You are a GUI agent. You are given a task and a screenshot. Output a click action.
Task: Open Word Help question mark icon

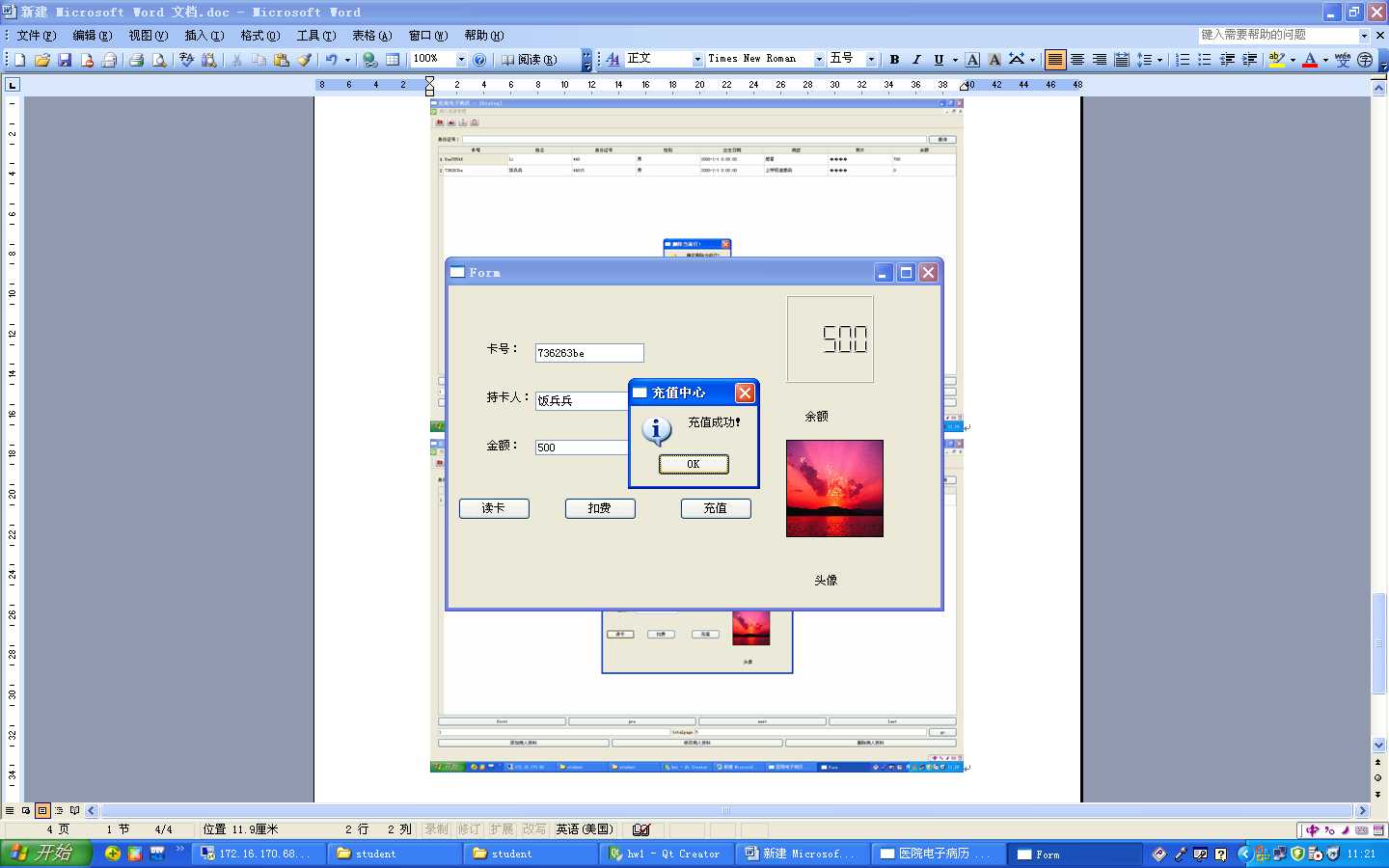click(x=479, y=60)
